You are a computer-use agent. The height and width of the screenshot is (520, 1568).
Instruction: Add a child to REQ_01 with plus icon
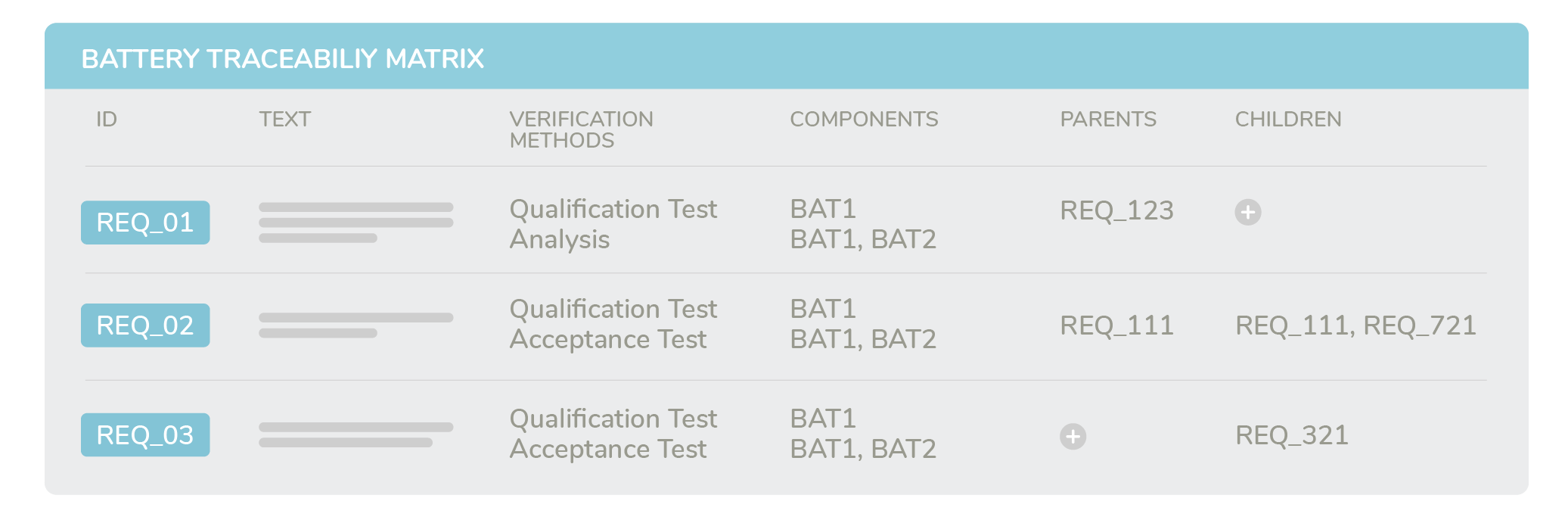(1247, 212)
